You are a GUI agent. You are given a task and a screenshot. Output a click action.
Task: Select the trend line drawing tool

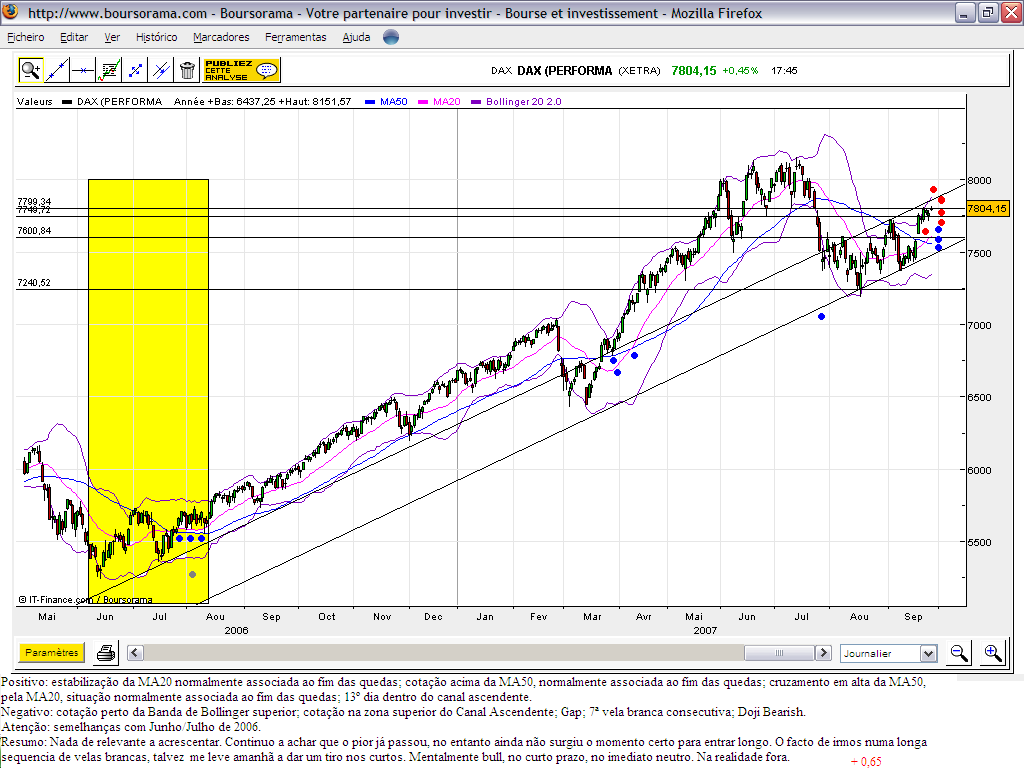click(57, 70)
